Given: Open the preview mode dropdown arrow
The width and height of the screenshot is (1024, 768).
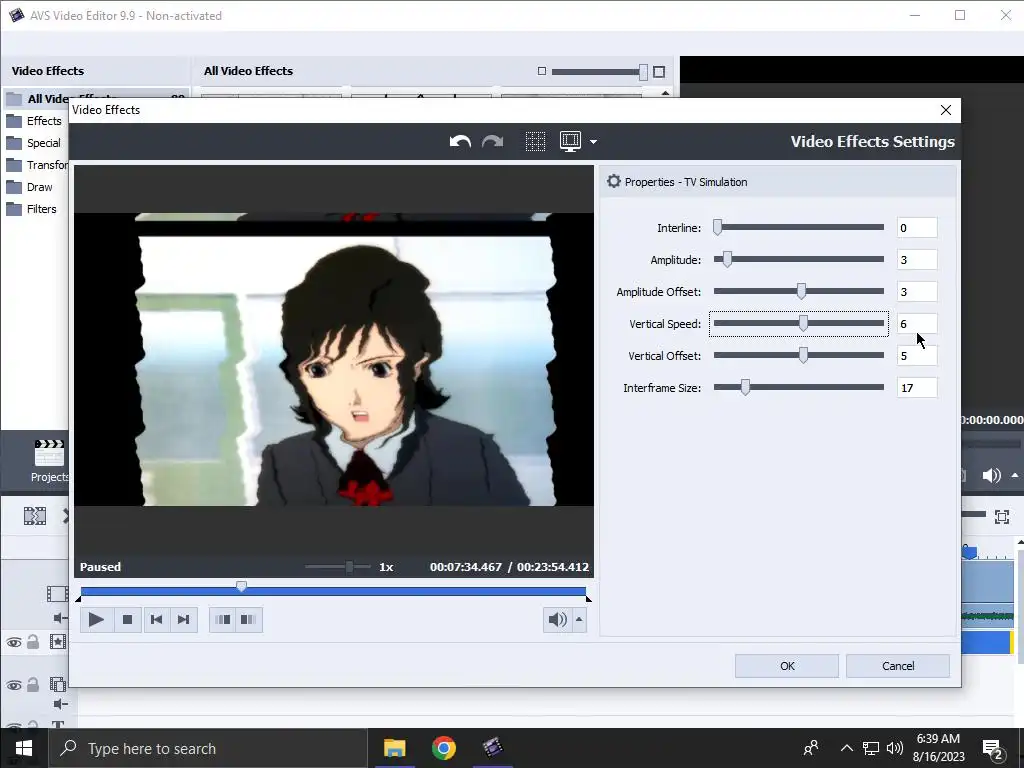Looking at the screenshot, I should click(x=593, y=142).
